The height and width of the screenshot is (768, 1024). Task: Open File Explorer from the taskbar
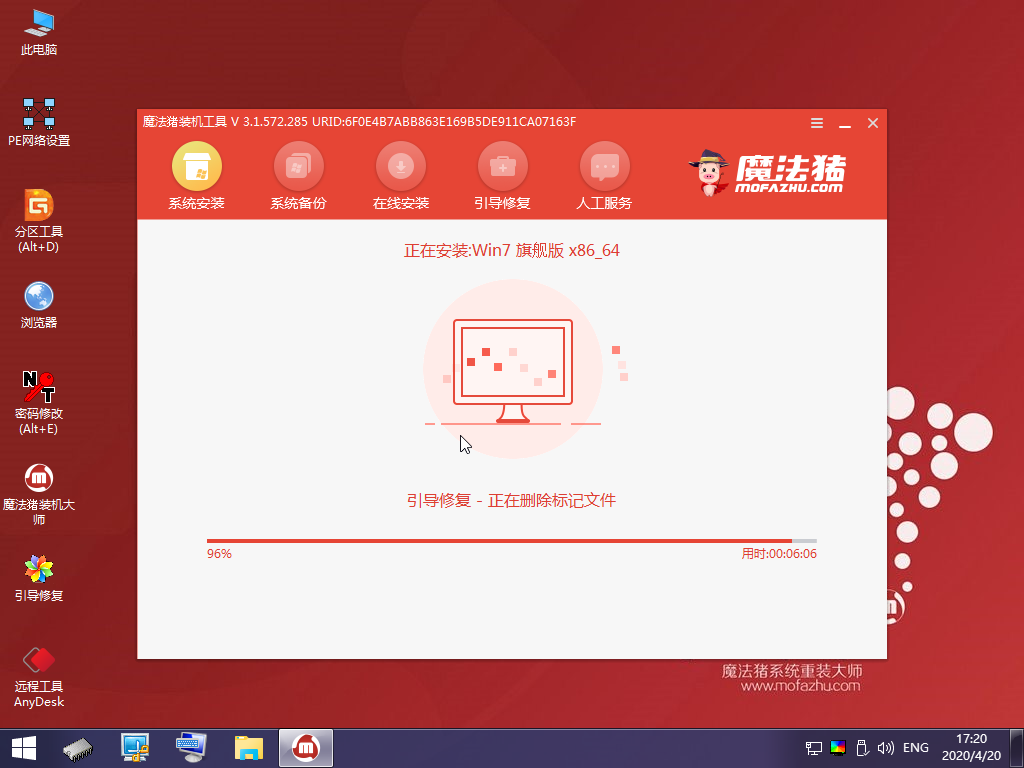click(249, 748)
